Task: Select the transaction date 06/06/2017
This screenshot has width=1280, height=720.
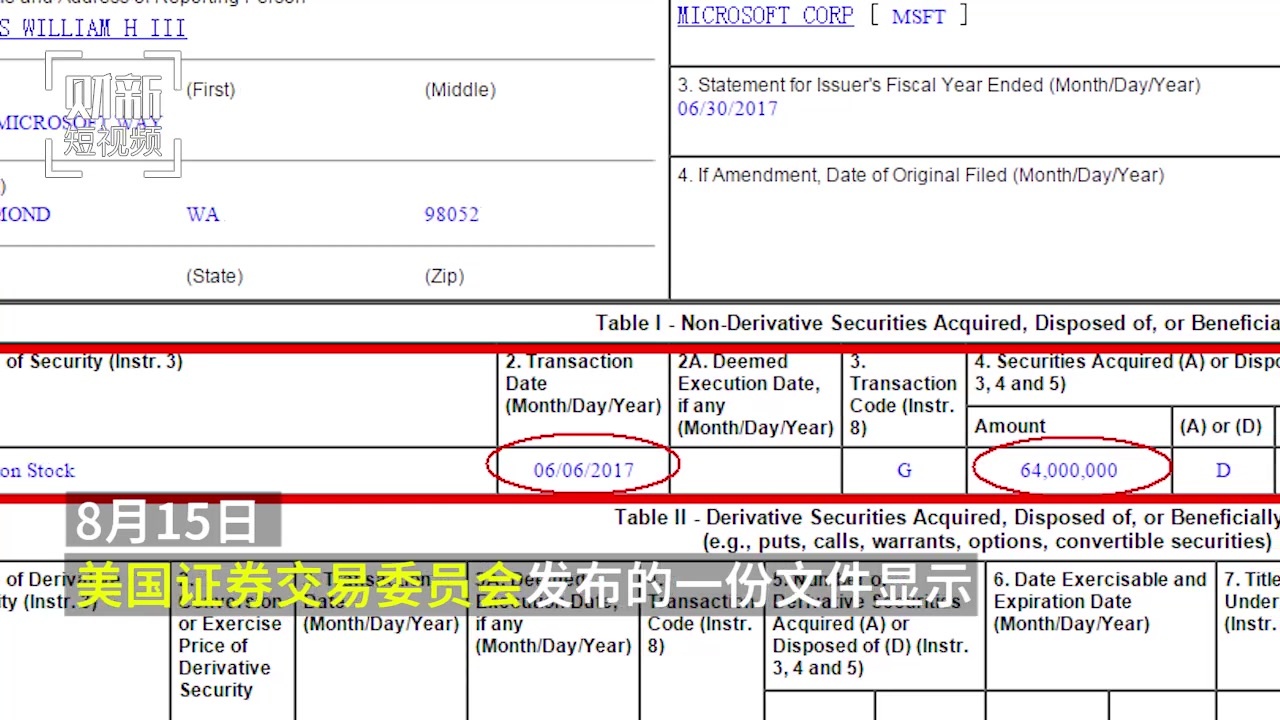Action: coord(583,470)
